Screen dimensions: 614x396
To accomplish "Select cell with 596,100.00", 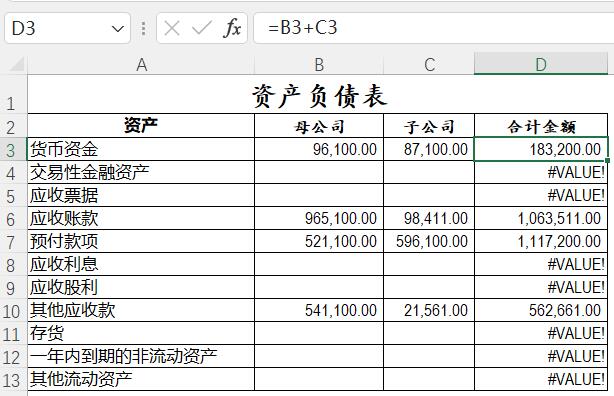I will coord(429,241).
